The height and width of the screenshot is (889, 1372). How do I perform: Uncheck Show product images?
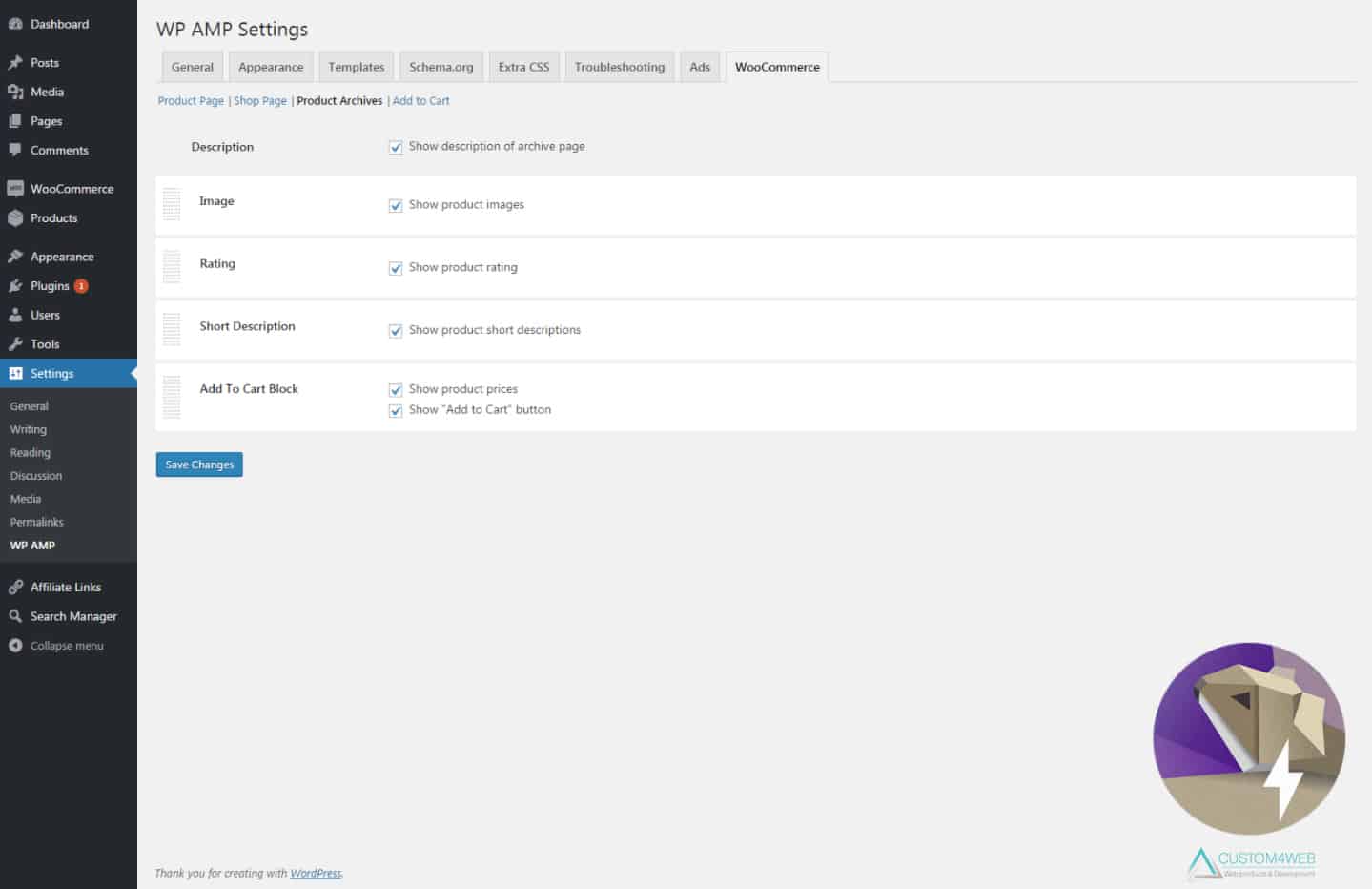coord(396,205)
